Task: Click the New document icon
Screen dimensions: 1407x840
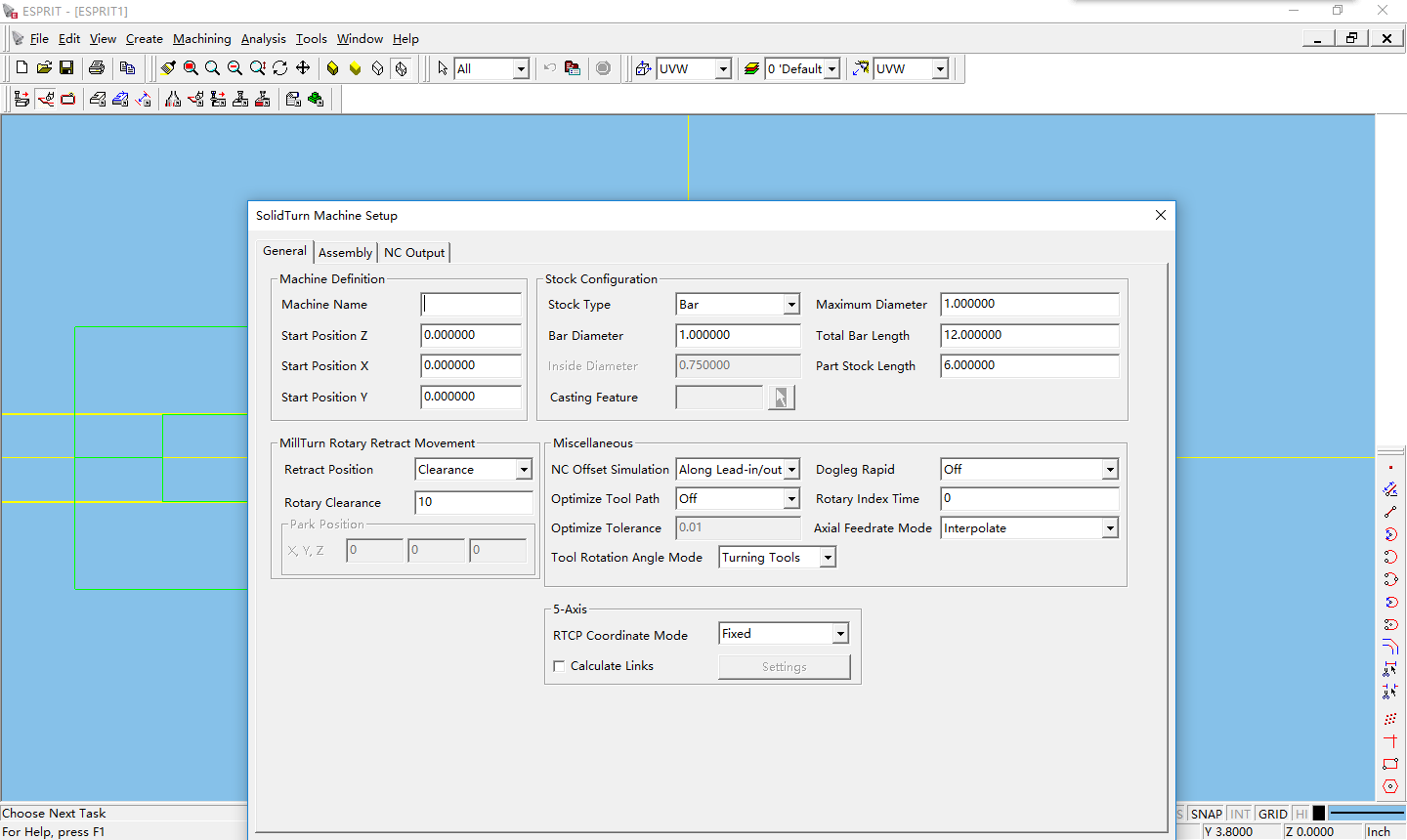Action: click(21, 68)
